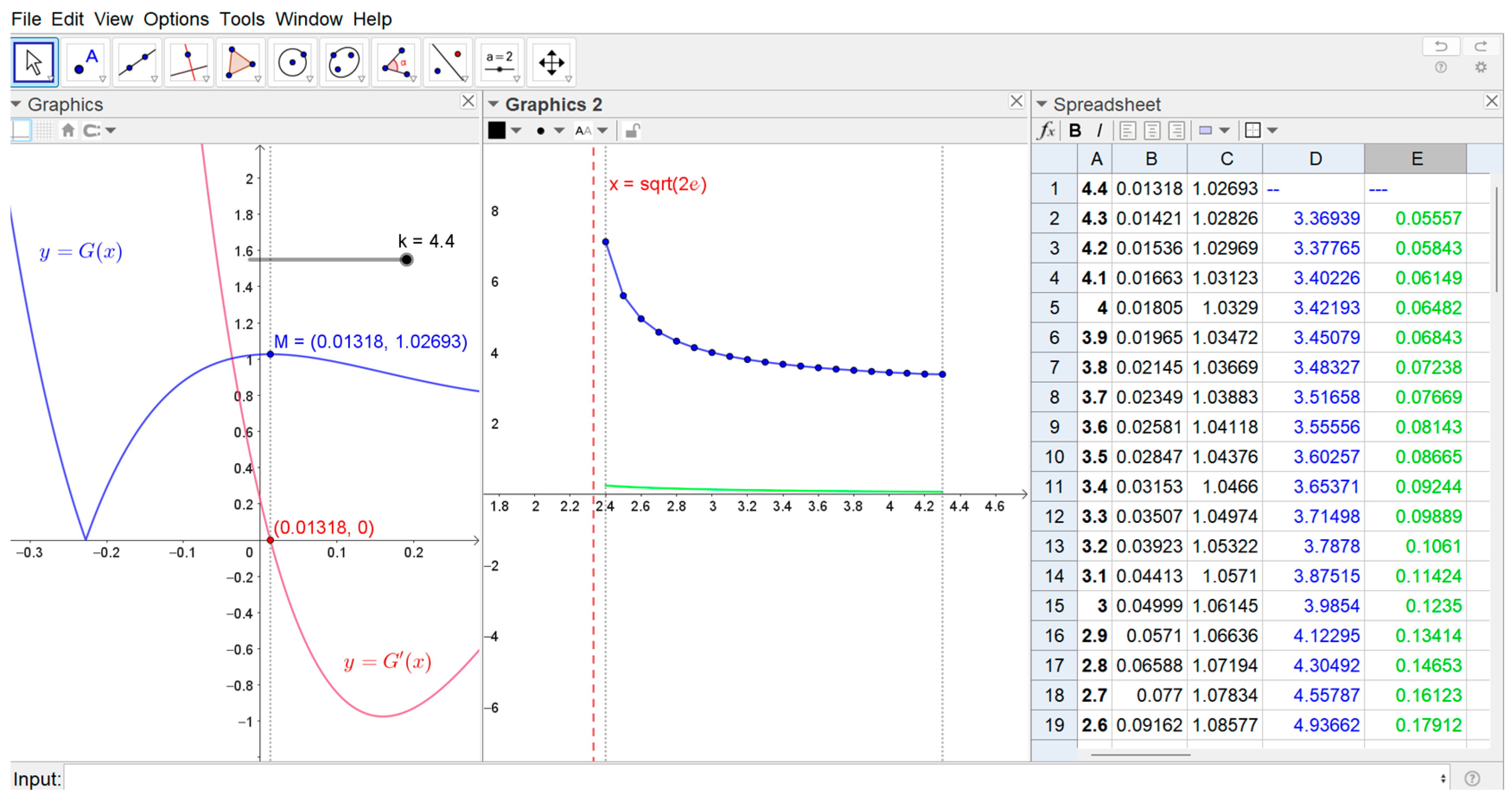
Task: Toggle axes display in Graphics view
Action: (x=21, y=130)
